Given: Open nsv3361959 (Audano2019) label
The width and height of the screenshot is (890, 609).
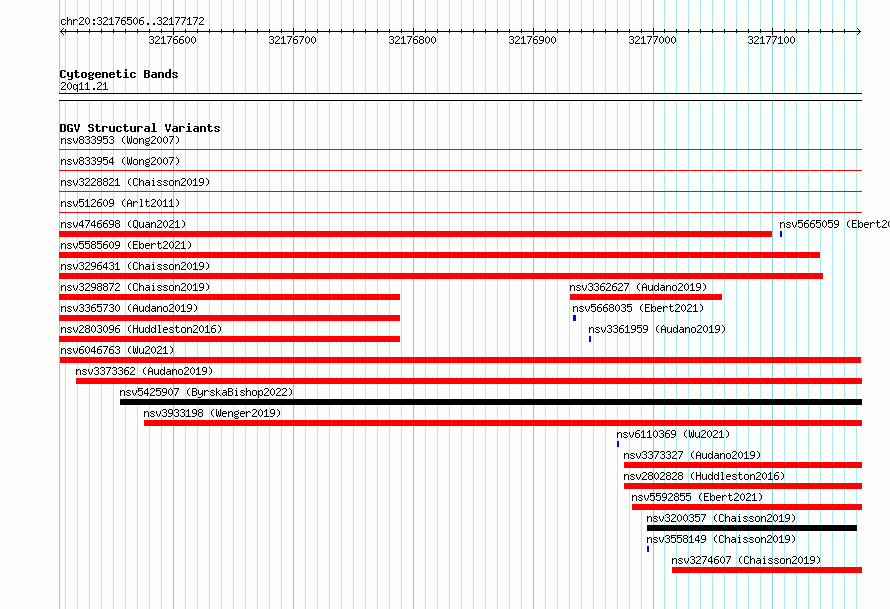Looking at the screenshot, I should point(657,329).
